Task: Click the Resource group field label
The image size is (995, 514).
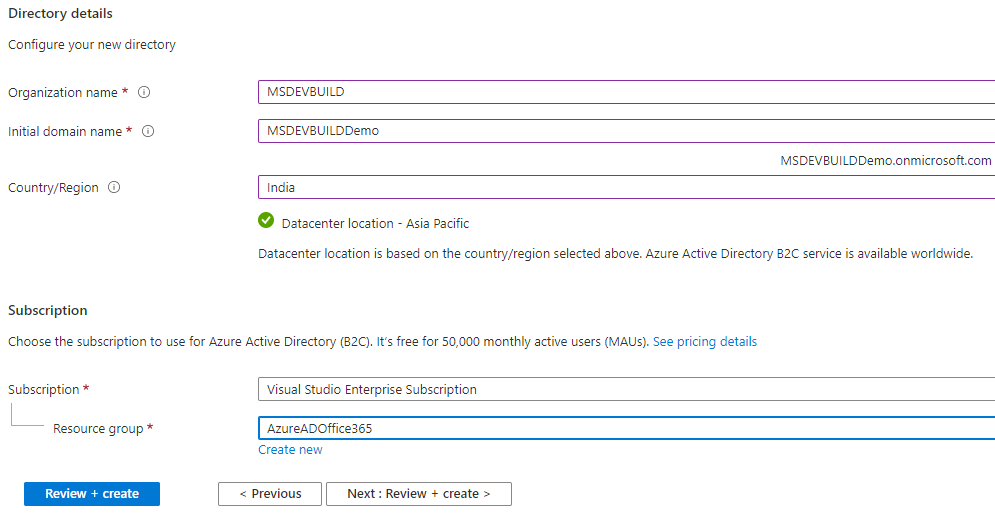Action: click(x=98, y=428)
